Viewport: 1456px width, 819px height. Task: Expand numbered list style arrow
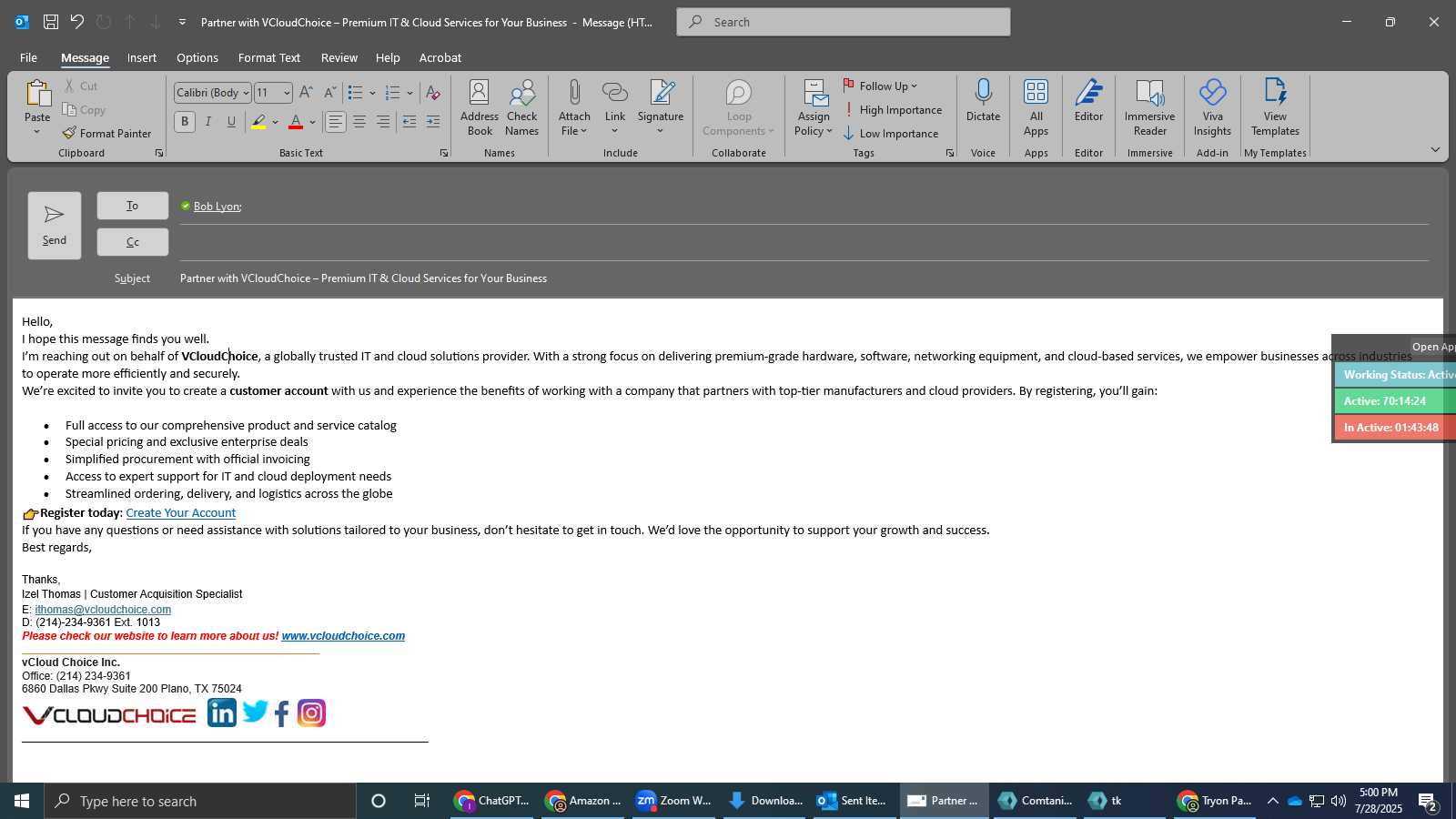click(x=409, y=93)
